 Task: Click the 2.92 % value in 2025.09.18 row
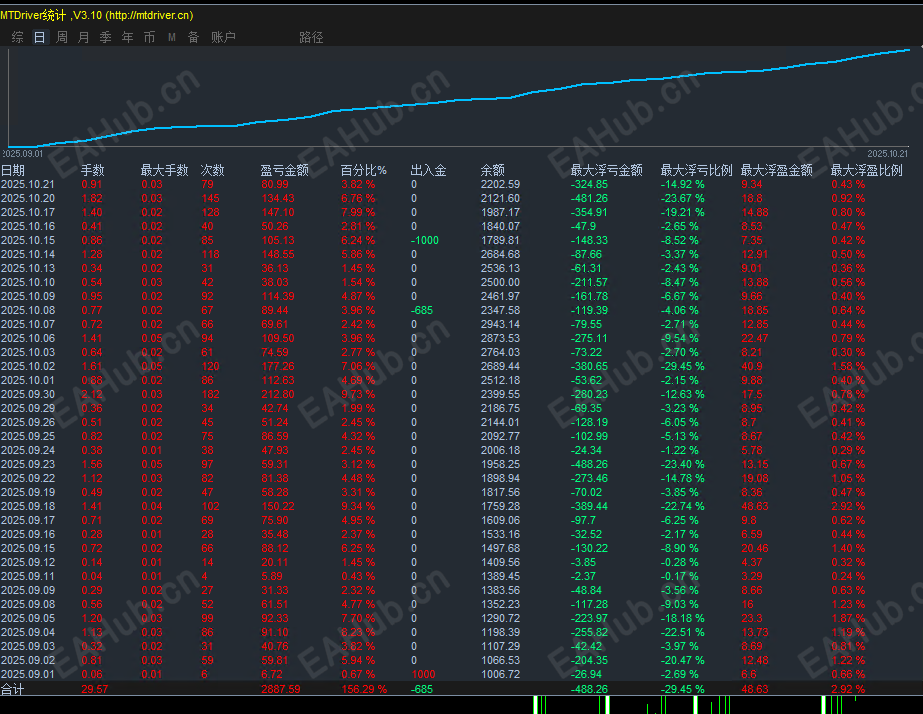[848, 506]
